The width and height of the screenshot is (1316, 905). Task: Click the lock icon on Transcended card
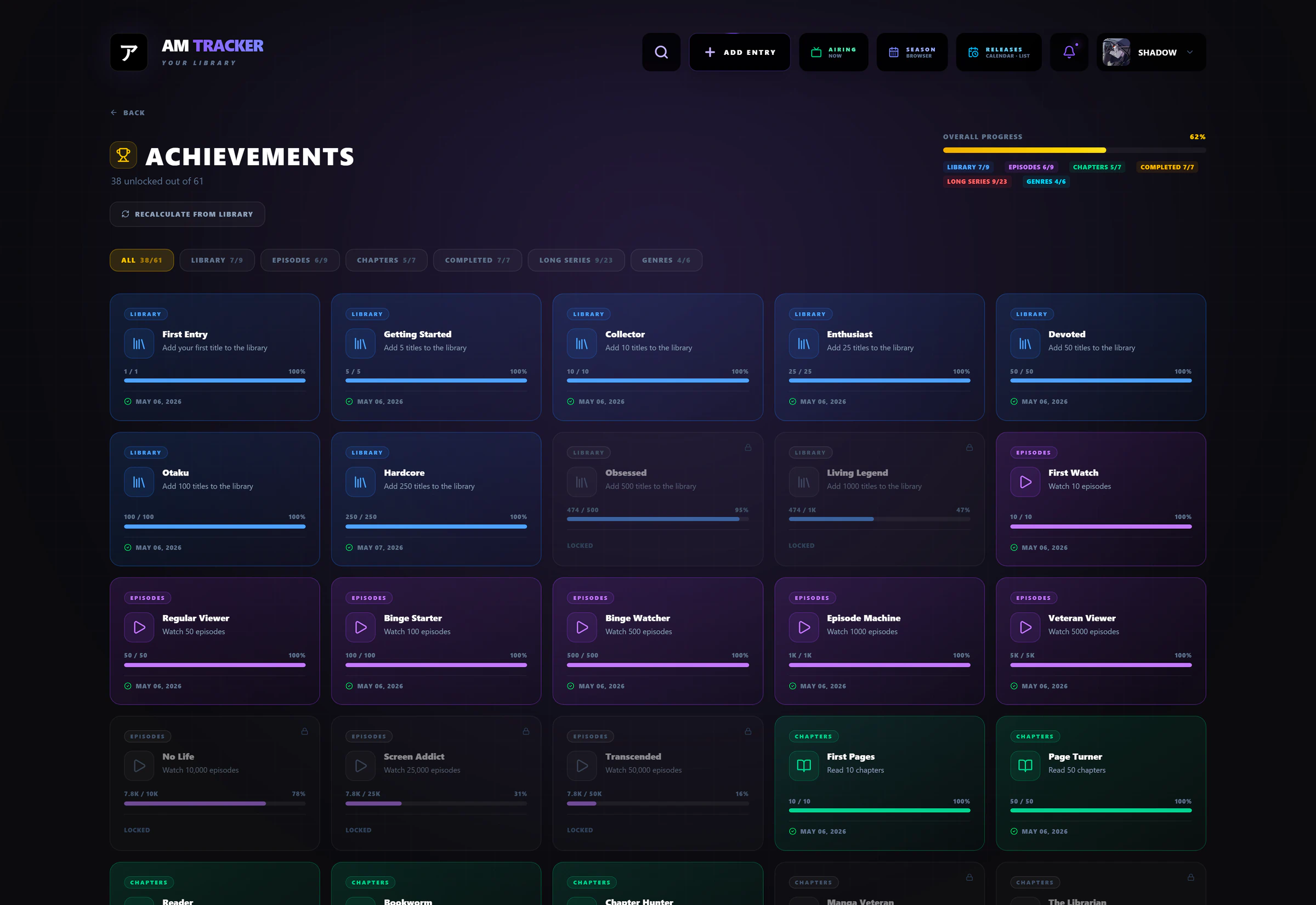tap(748, 732)
